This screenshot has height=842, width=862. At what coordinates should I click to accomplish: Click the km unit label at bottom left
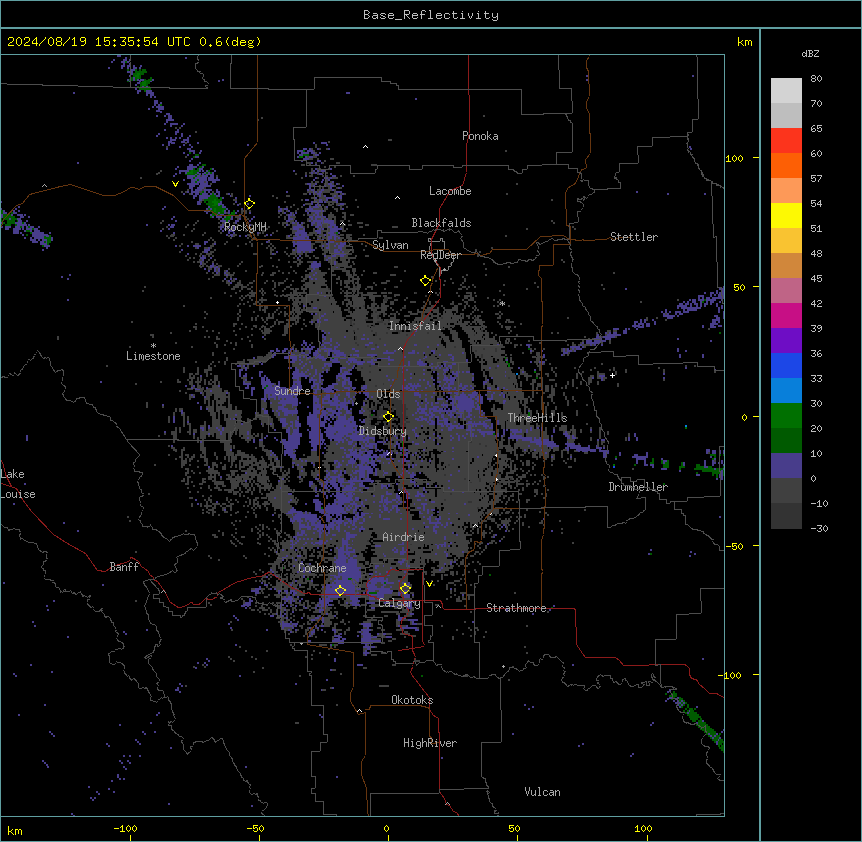(15, 831)
